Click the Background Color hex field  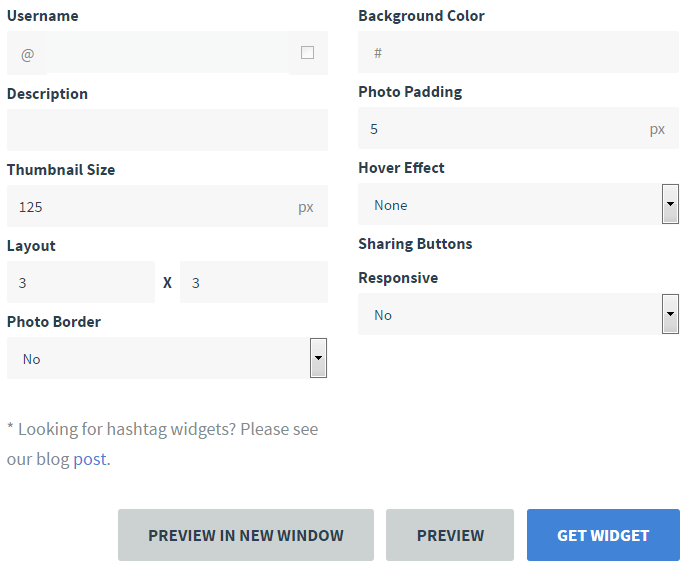530,53
